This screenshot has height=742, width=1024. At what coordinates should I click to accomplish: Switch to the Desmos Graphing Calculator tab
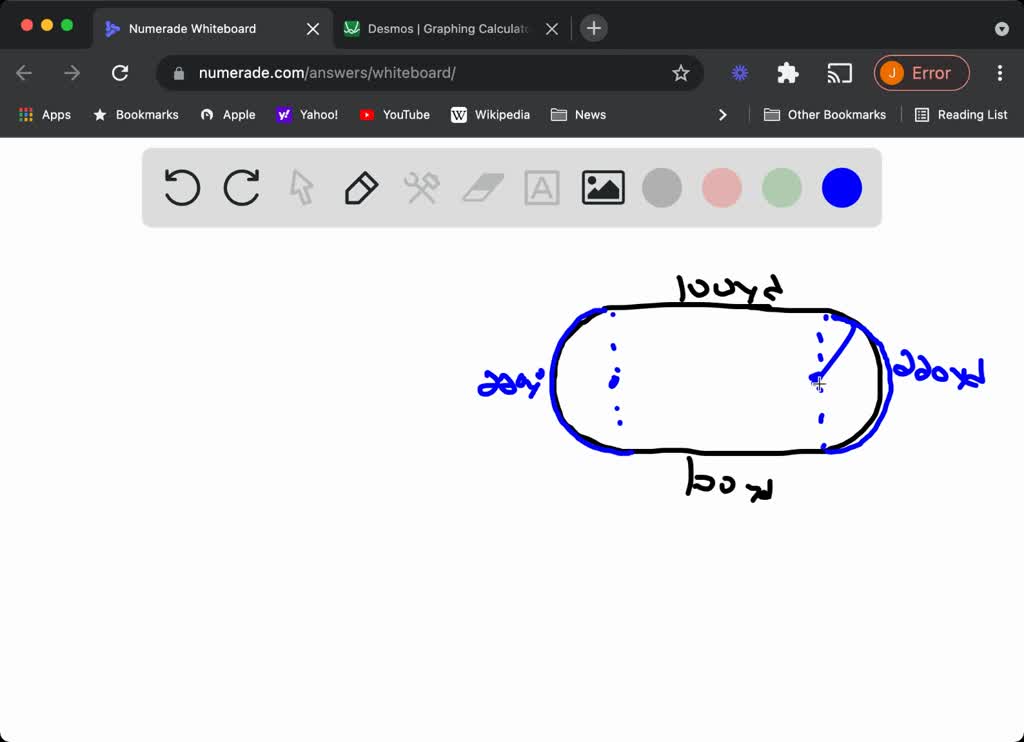[451, 29]
